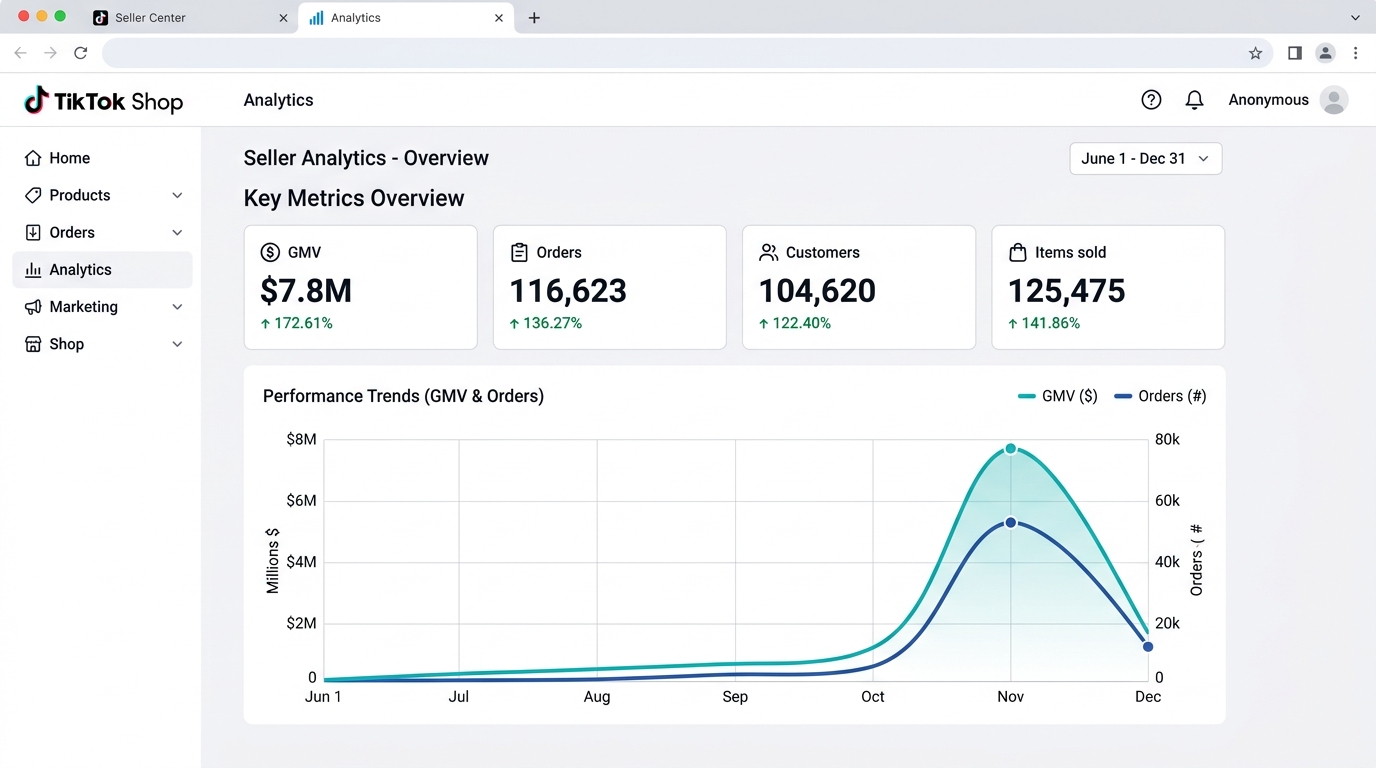Select the Analytics browser tab

(x=406, y=18)
